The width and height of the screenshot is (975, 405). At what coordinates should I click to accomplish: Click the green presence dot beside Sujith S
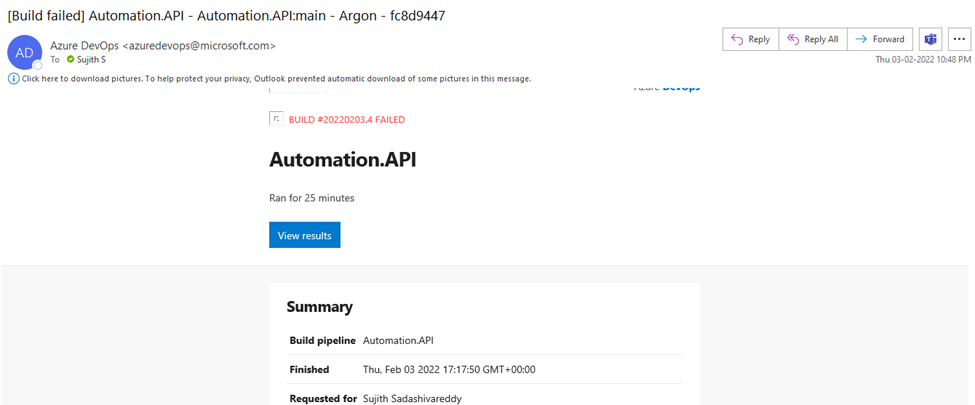click(70, 60)
